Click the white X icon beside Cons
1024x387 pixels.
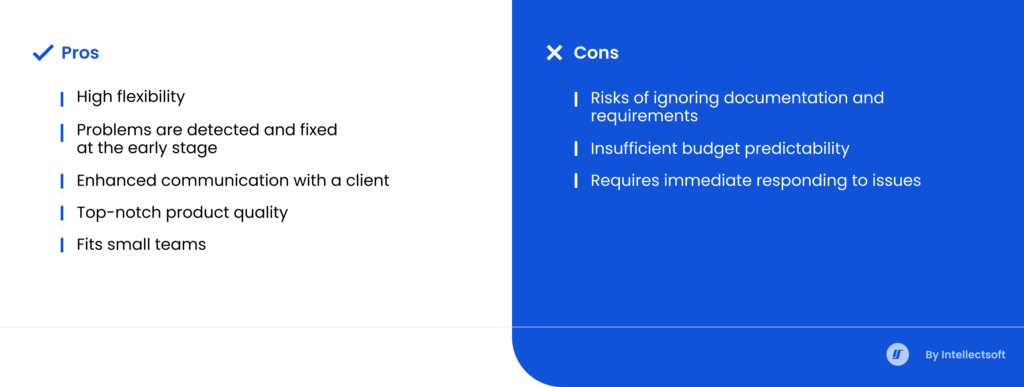pyautogui.click(x=554, y=53)
